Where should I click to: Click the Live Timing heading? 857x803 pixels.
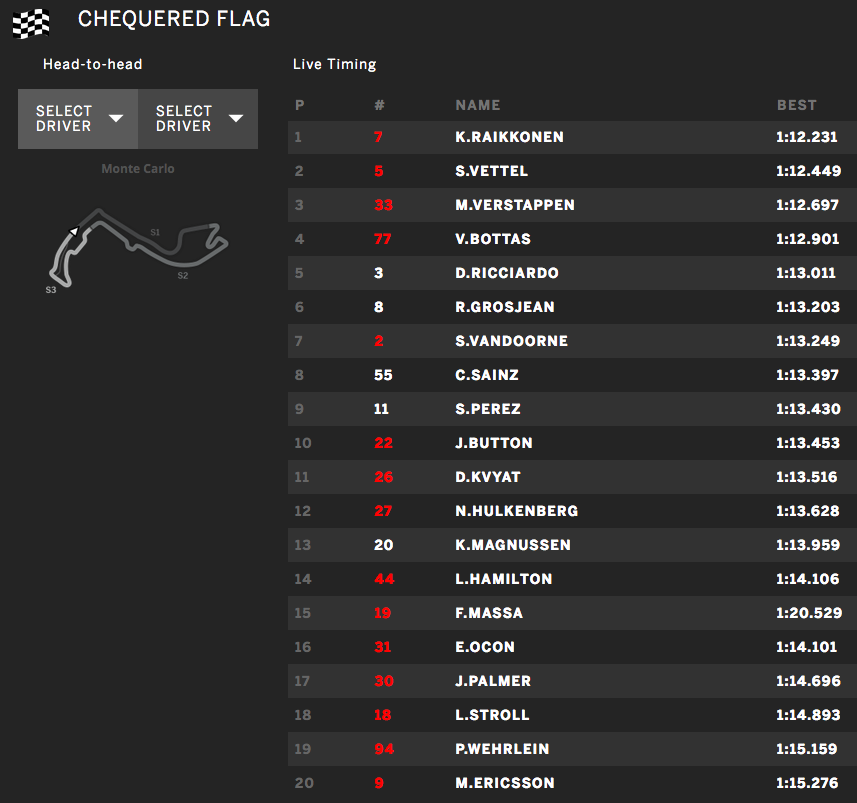point(334,64)
